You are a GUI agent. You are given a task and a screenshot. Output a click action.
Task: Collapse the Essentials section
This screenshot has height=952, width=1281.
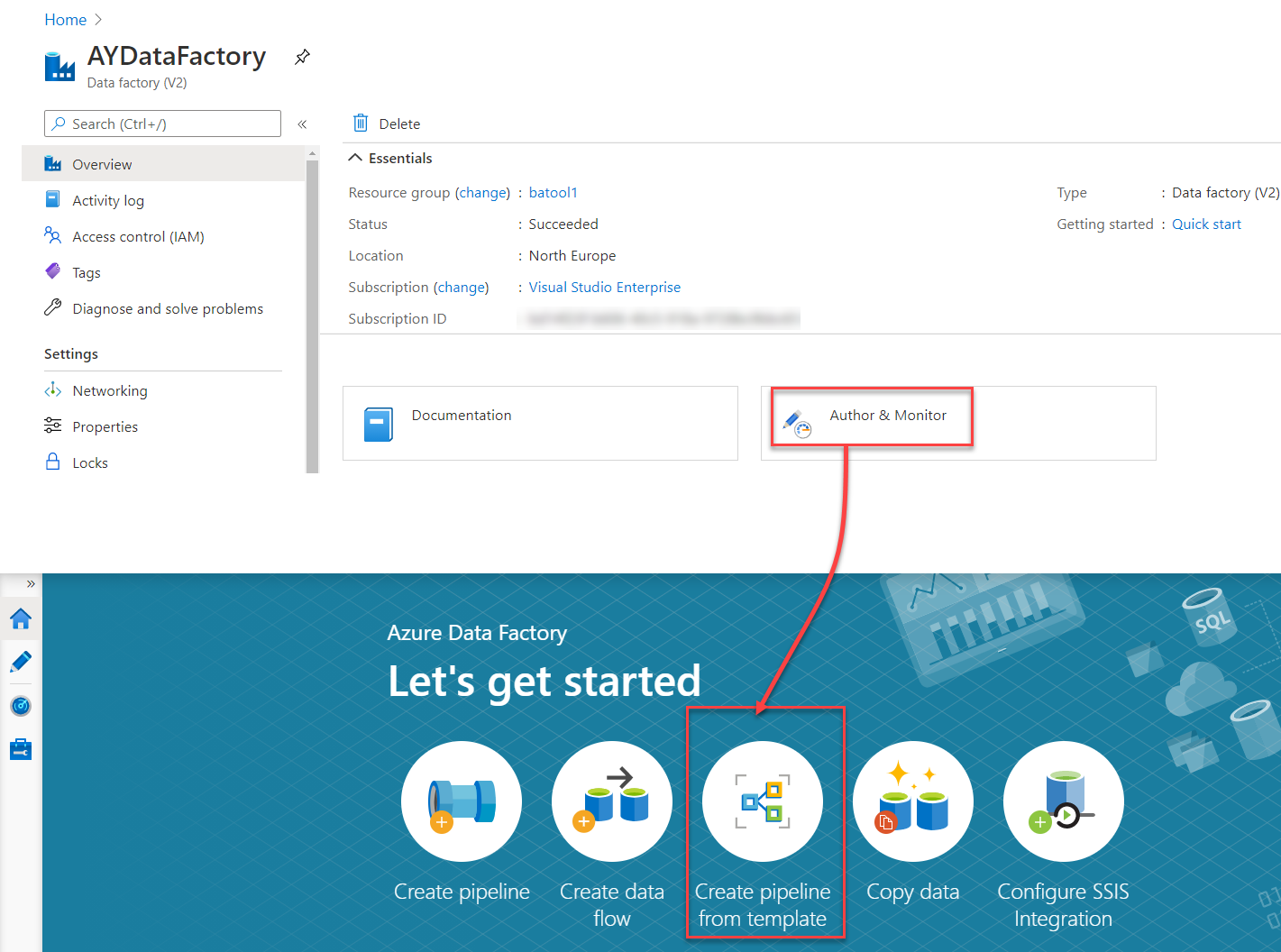[354, 157]
